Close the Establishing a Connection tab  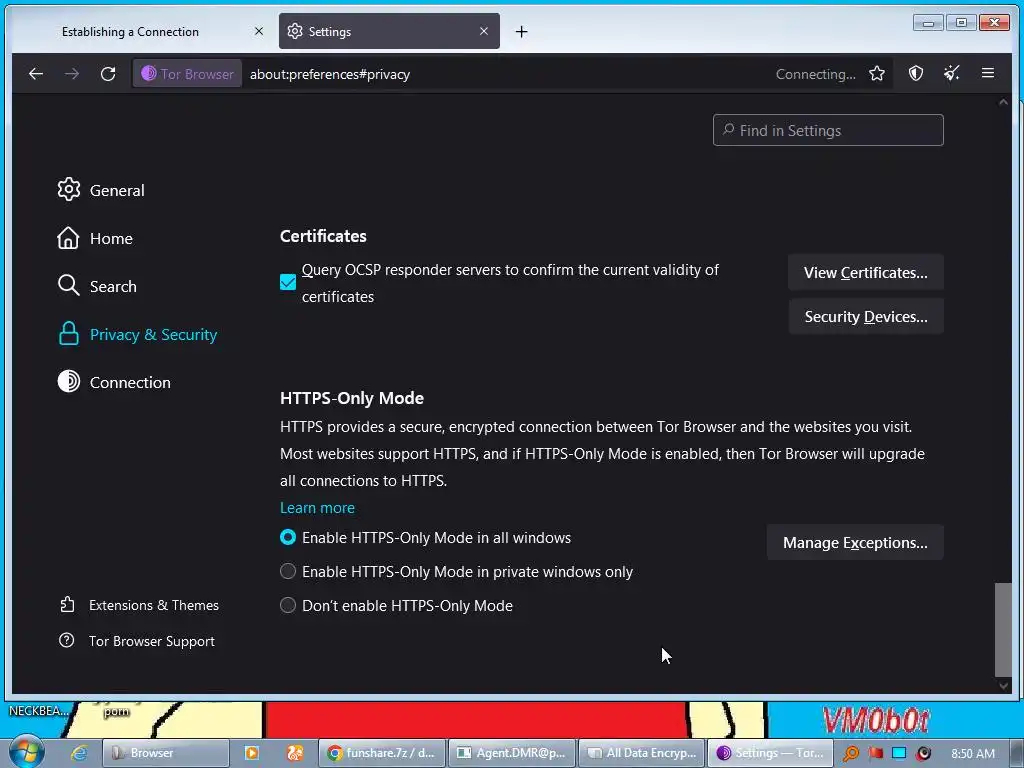point(259,31)
